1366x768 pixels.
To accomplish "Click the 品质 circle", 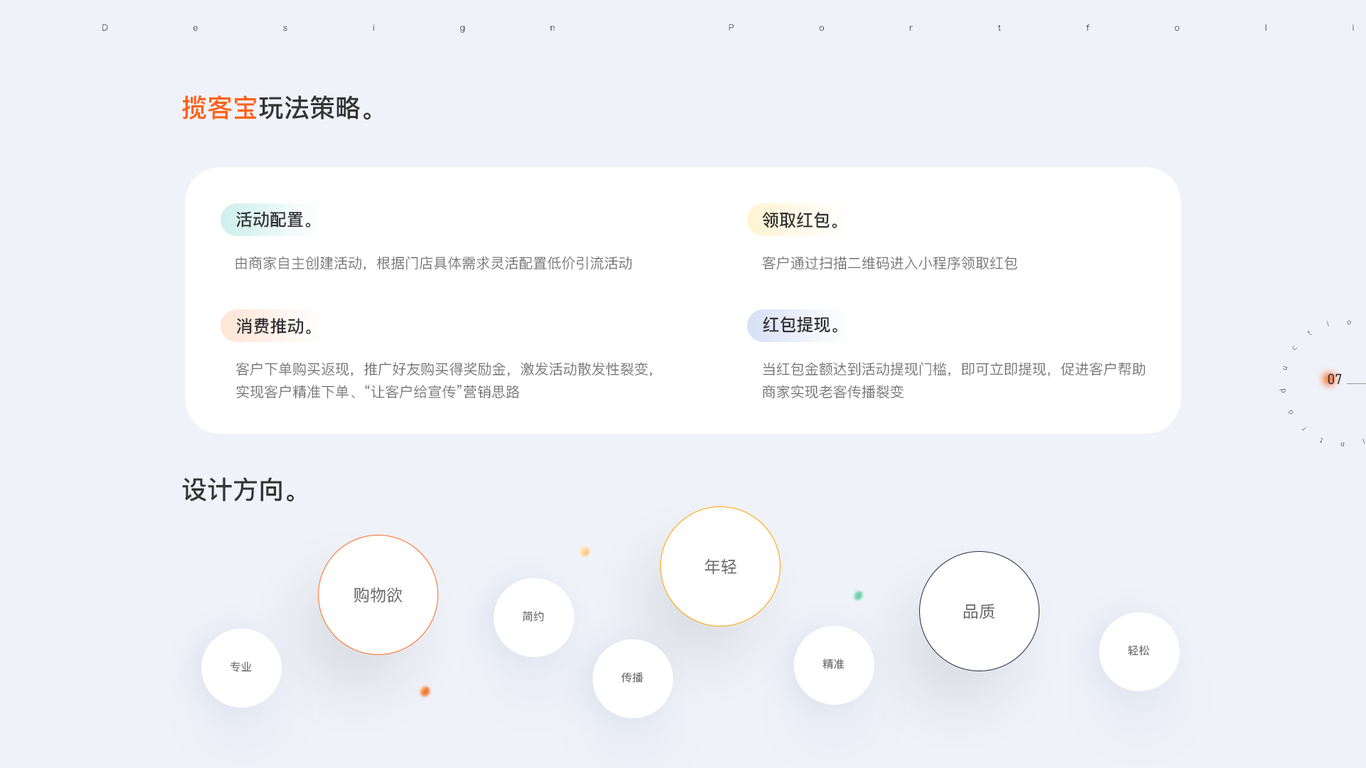I will (979, 611).
